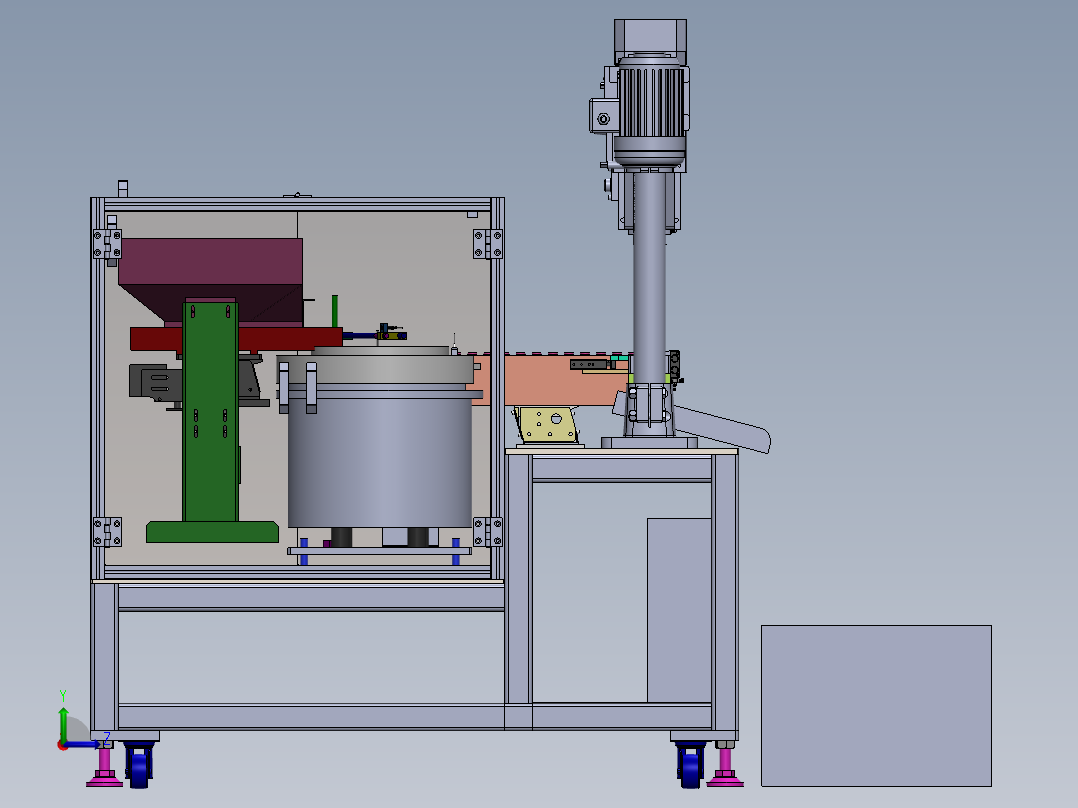Select the finned electric motor on top
1078x808 pixels.
click(x=650, y=109)
